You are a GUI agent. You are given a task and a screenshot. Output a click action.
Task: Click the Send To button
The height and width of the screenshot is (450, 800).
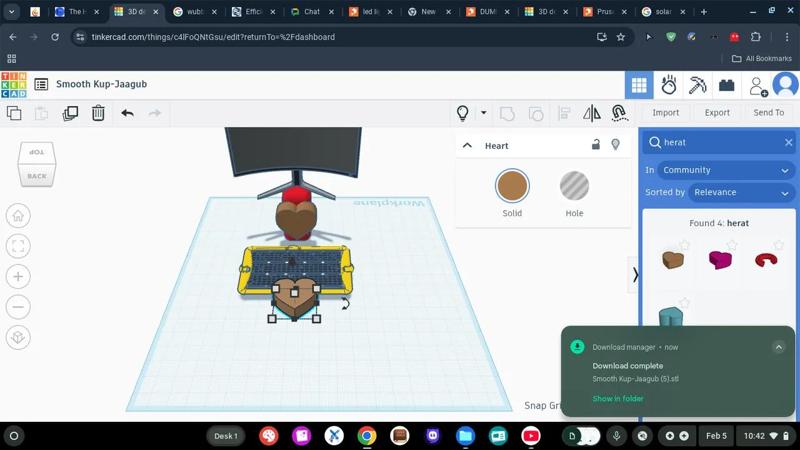768,113
